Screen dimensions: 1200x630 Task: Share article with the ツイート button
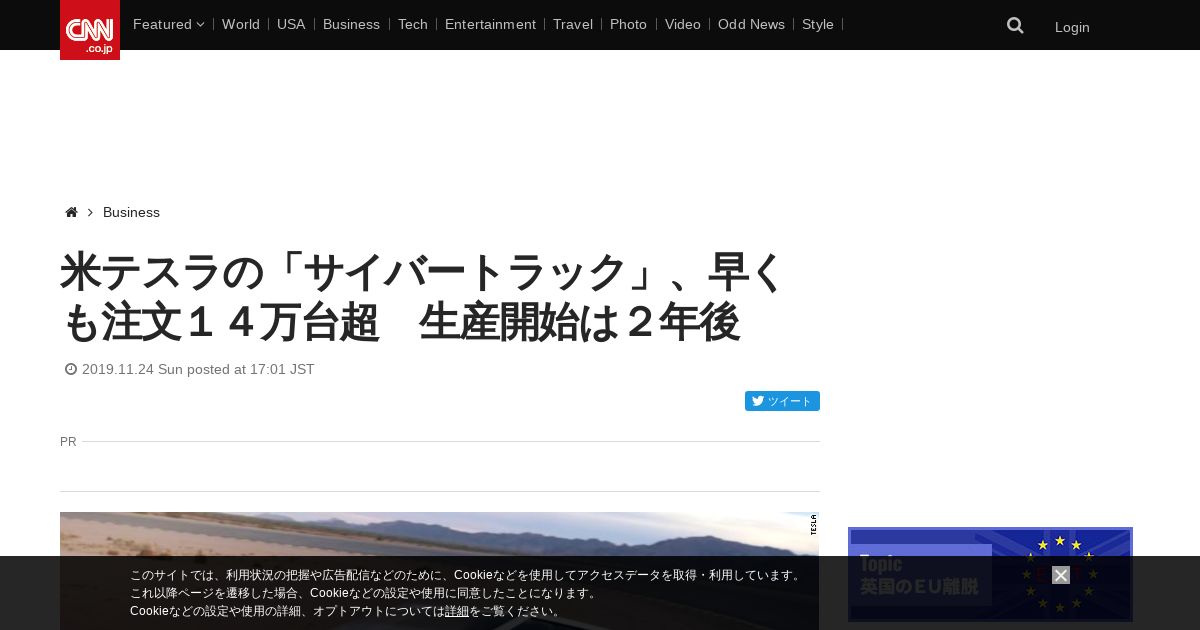tap(782, 401)
